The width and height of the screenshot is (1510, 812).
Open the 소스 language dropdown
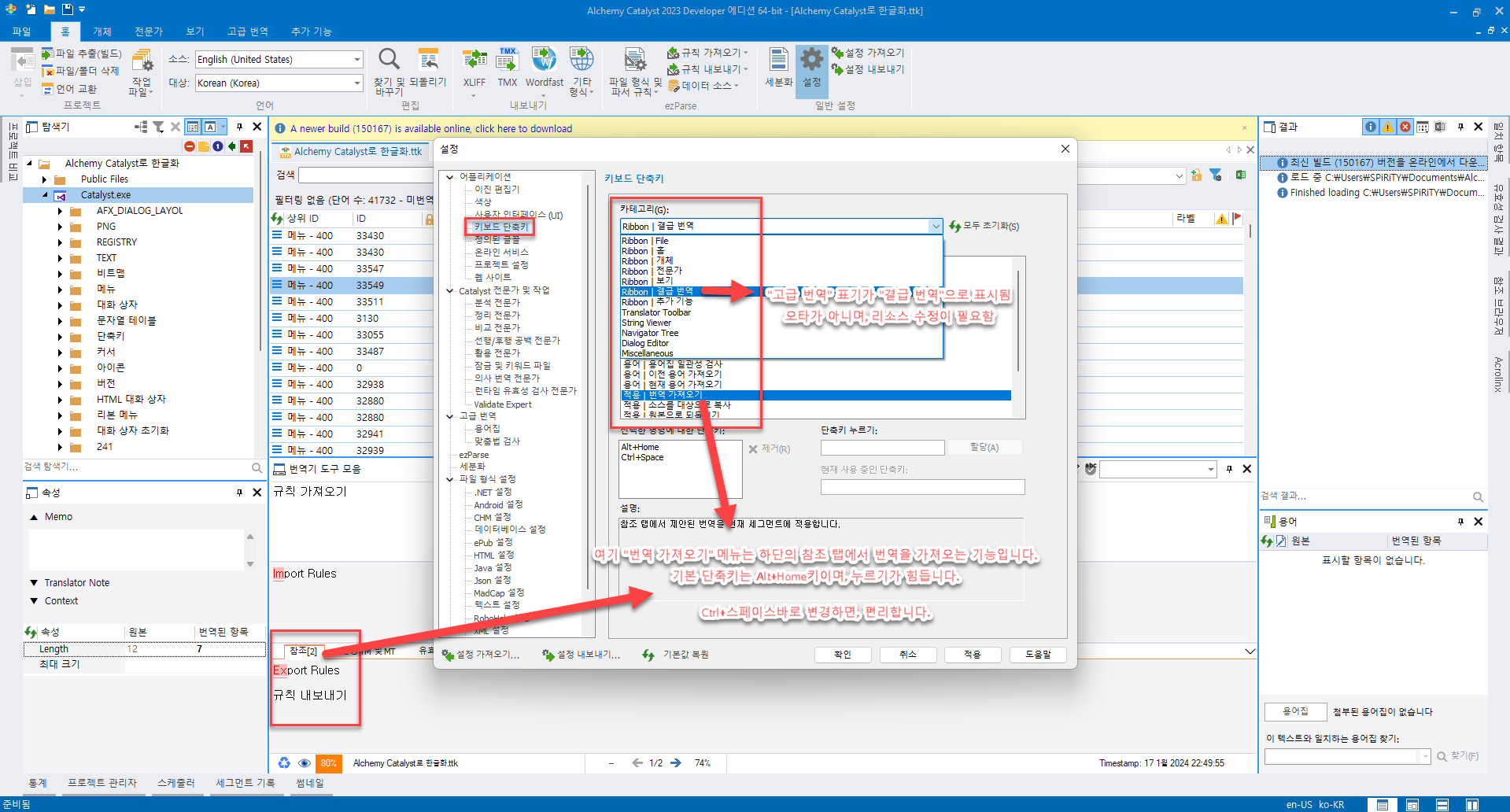[356, 60]
